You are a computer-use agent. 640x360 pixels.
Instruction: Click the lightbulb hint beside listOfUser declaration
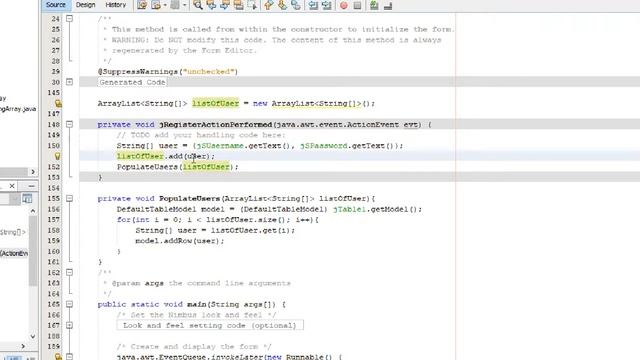pyautogui.click(x=58, y=104)
